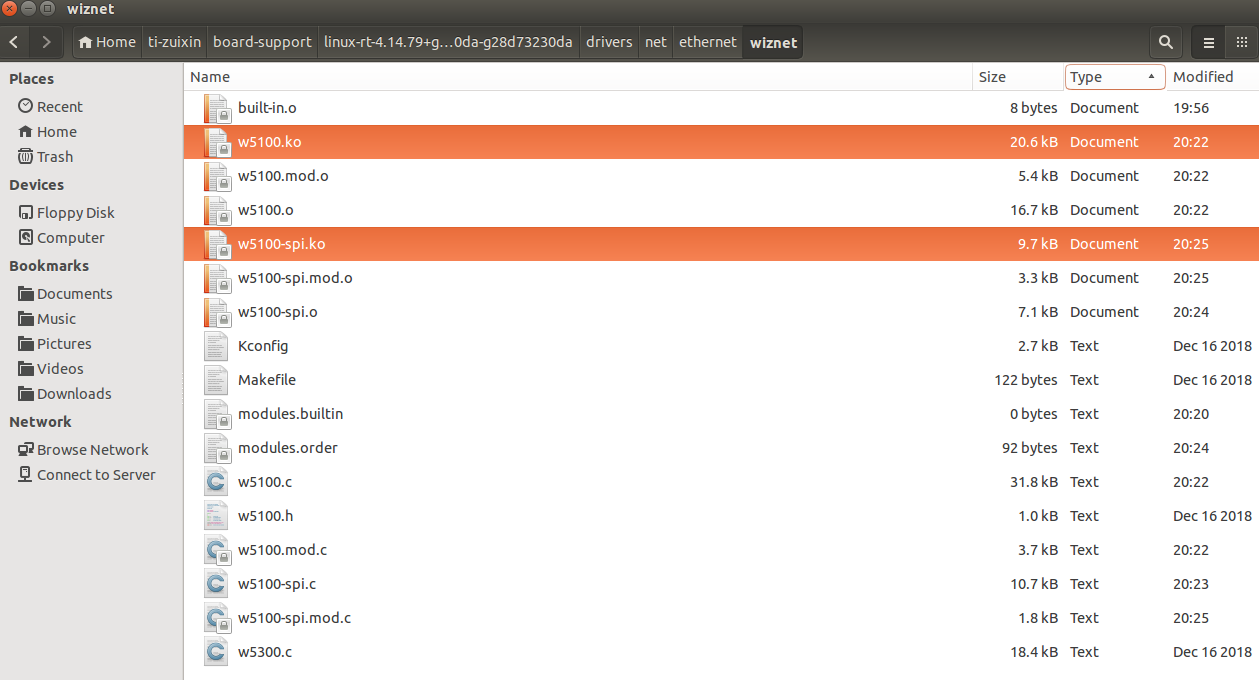Click the w5100.mod.o file icon
Image resolution: width=1259 pixels, height=680 pixels.
tap(216, 176)
